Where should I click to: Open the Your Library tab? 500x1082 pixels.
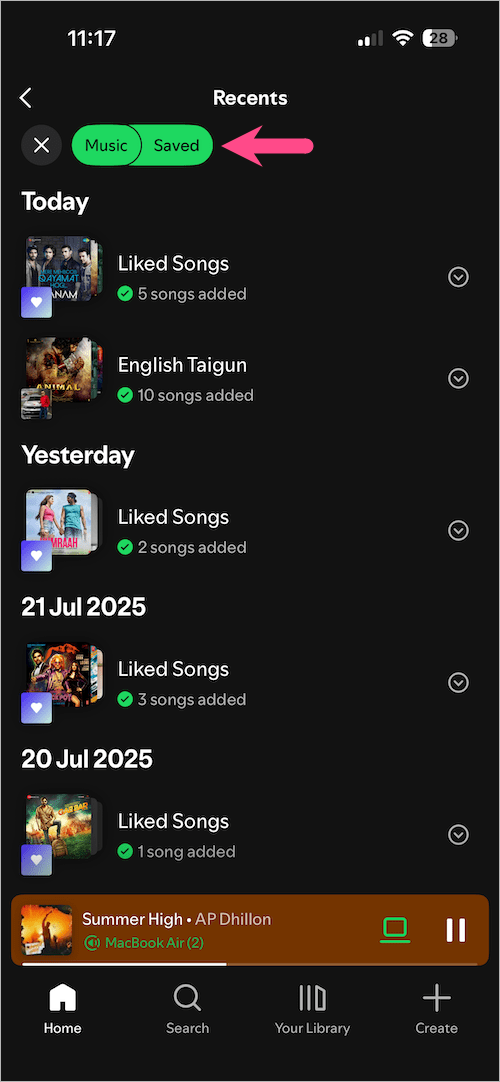312,1009
